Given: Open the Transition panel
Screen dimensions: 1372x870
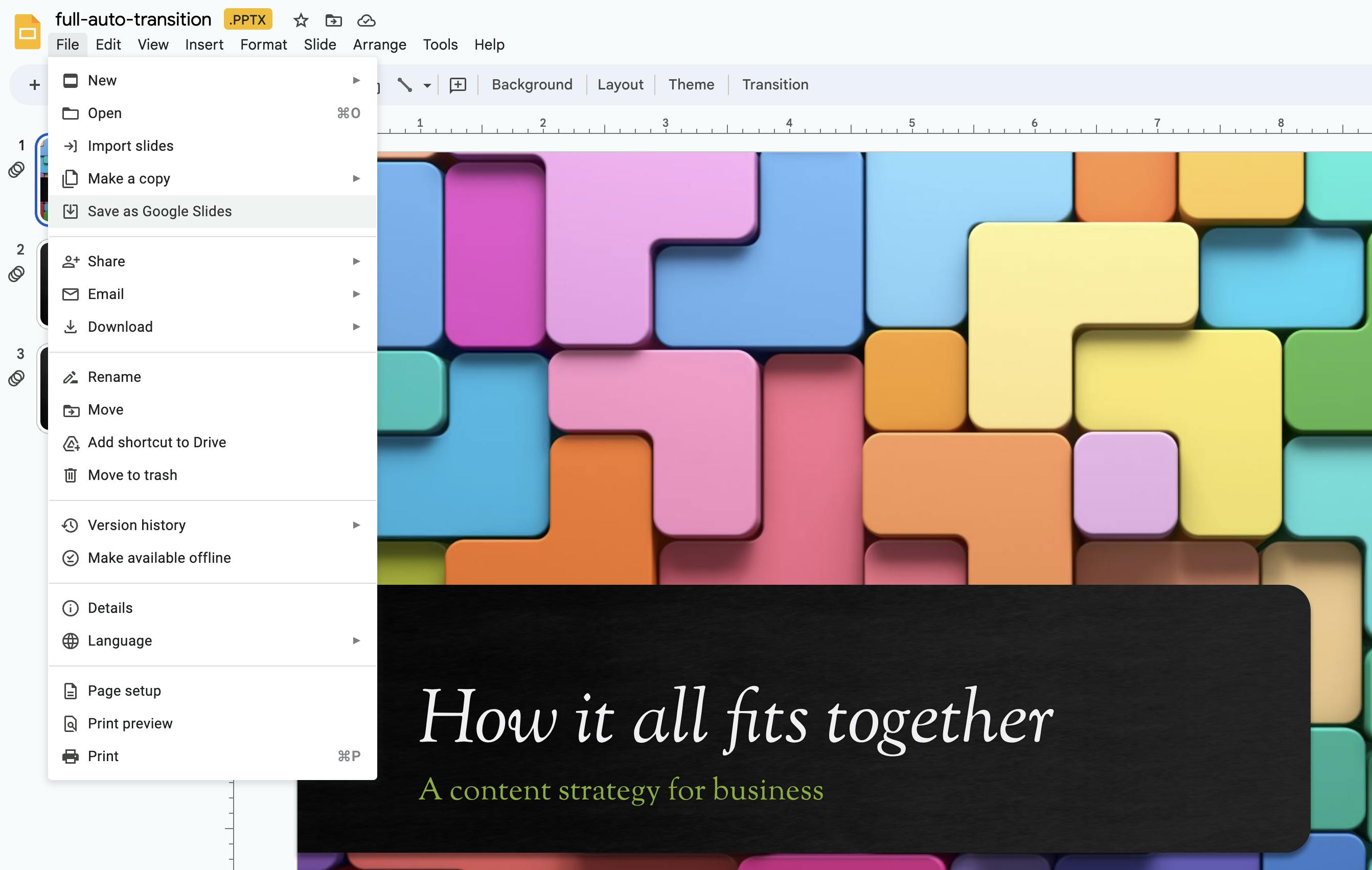Looking at the screenshot, I should (775, 84).
